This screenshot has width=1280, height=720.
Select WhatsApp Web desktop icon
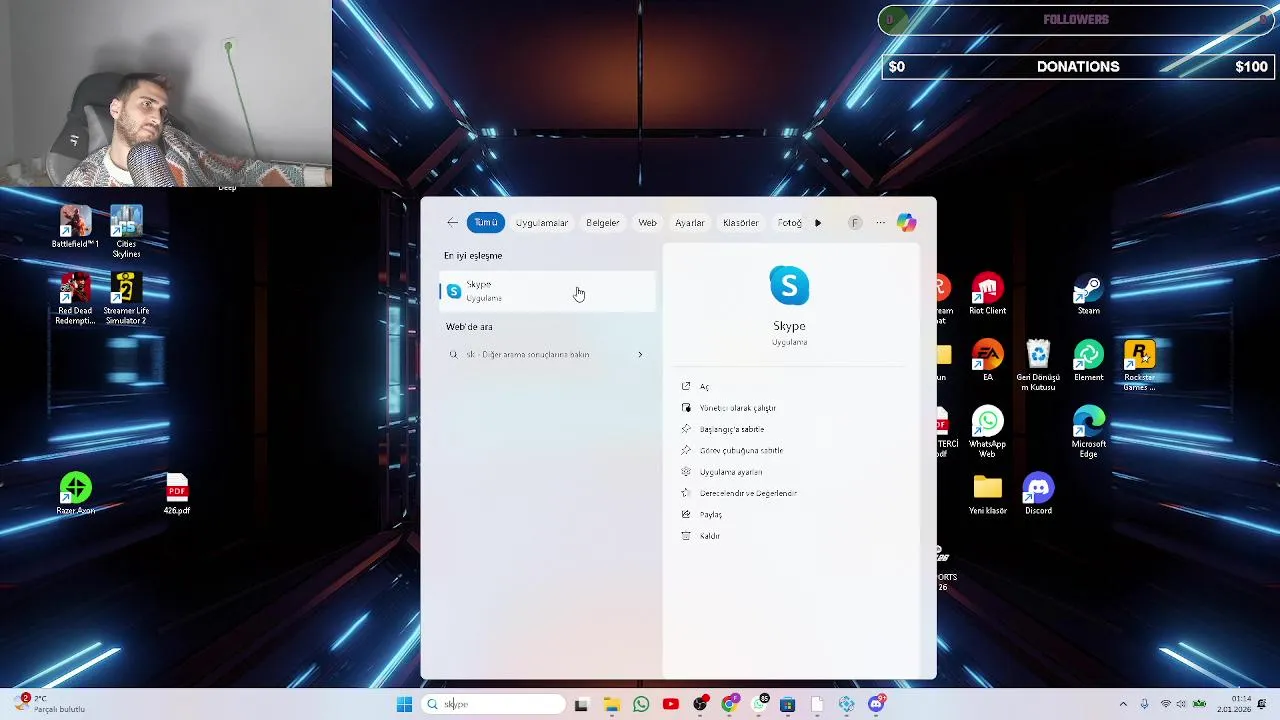tap(987, 433)
